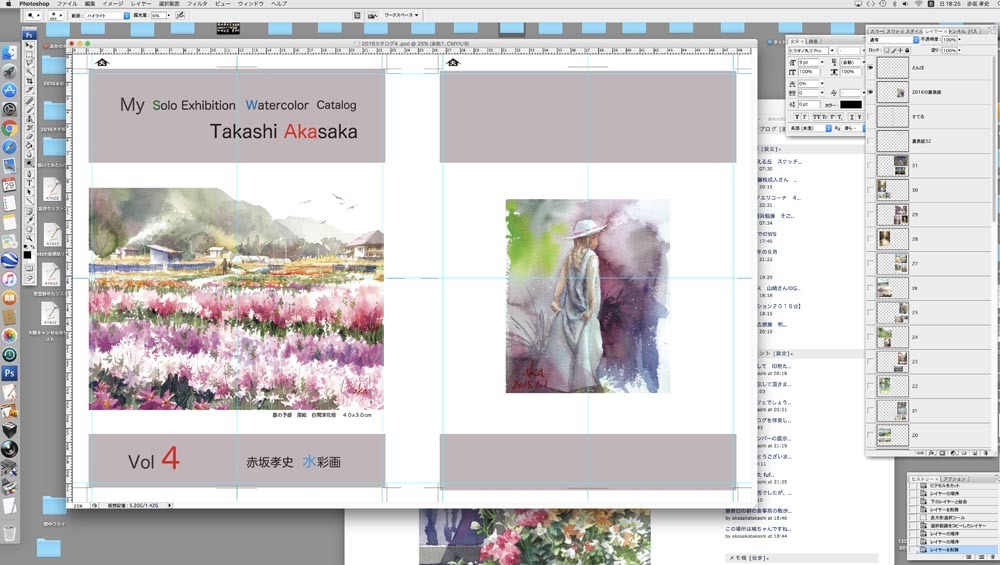Open the ファイル menu
This screenshot has width=1000, height=565.
click(x=67, y=4)
